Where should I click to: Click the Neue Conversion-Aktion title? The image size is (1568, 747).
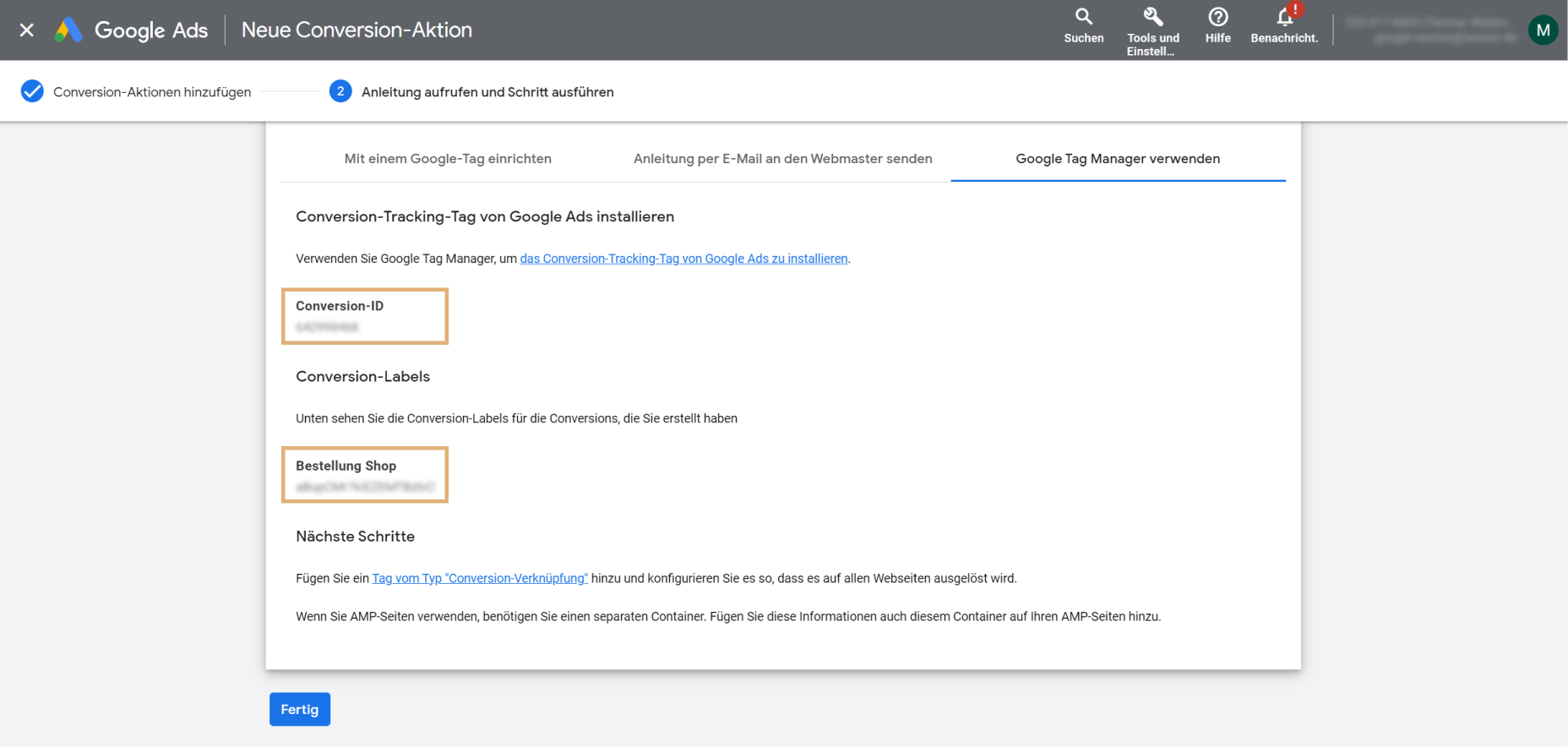(357, 30)
